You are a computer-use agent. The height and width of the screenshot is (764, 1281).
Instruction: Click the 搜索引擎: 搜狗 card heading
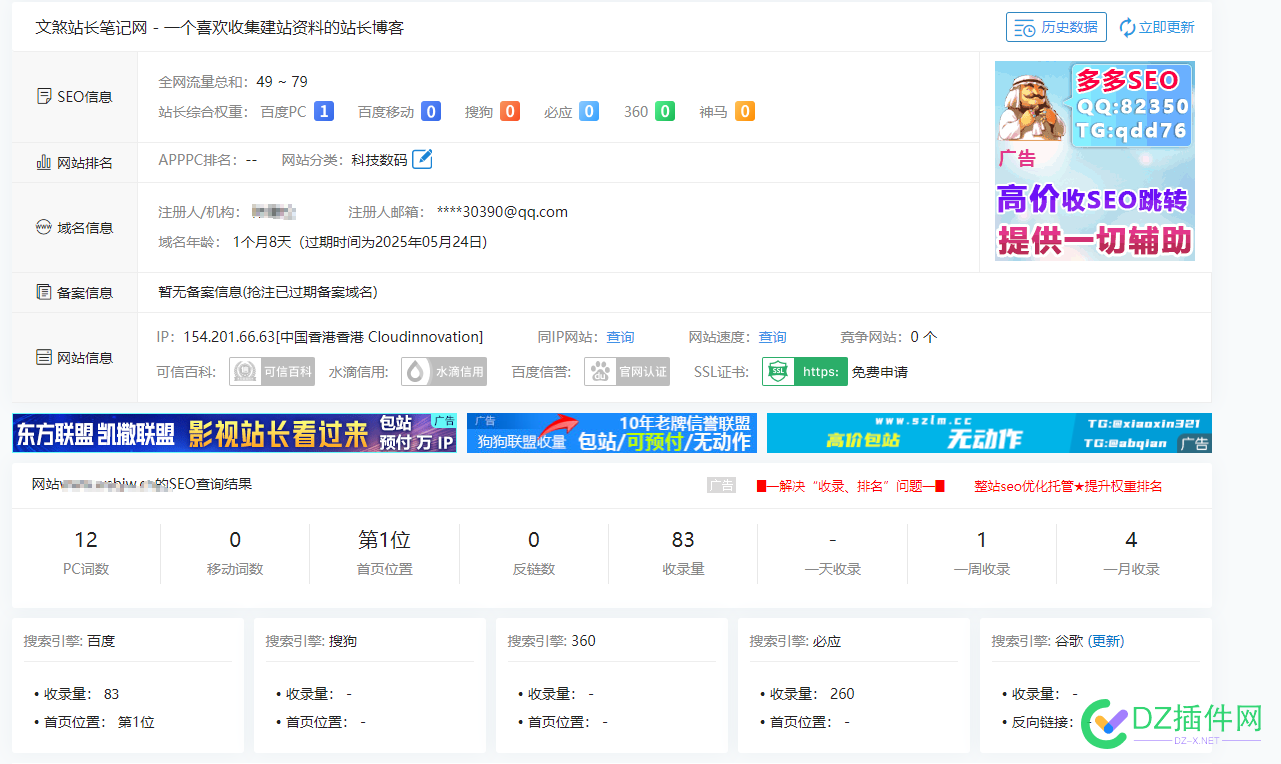pos(311,641)
